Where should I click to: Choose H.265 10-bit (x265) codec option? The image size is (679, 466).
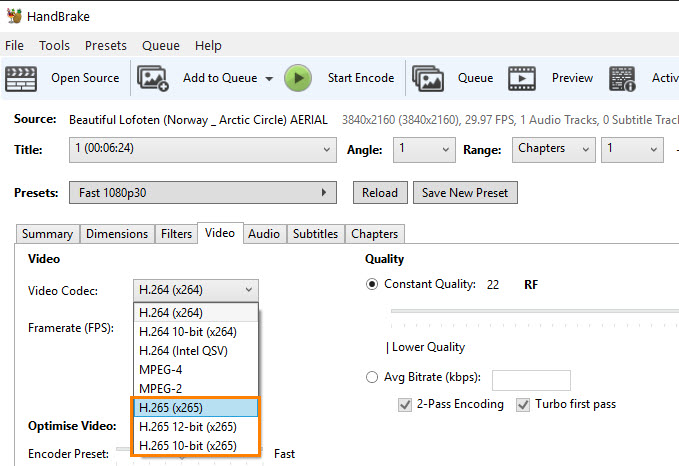(x=196, y=446)
